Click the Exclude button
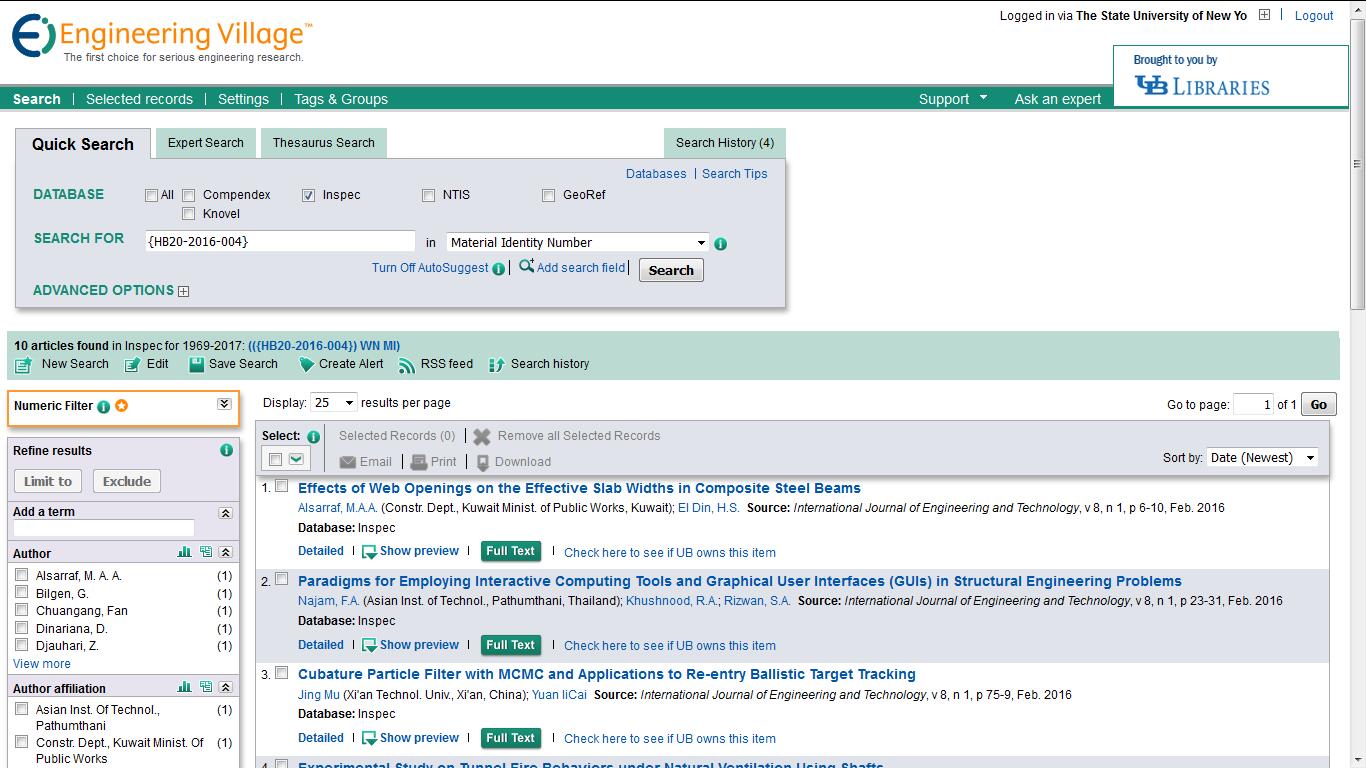The width and height of the screenshot is (1366, 768). [x=127, y=481]
